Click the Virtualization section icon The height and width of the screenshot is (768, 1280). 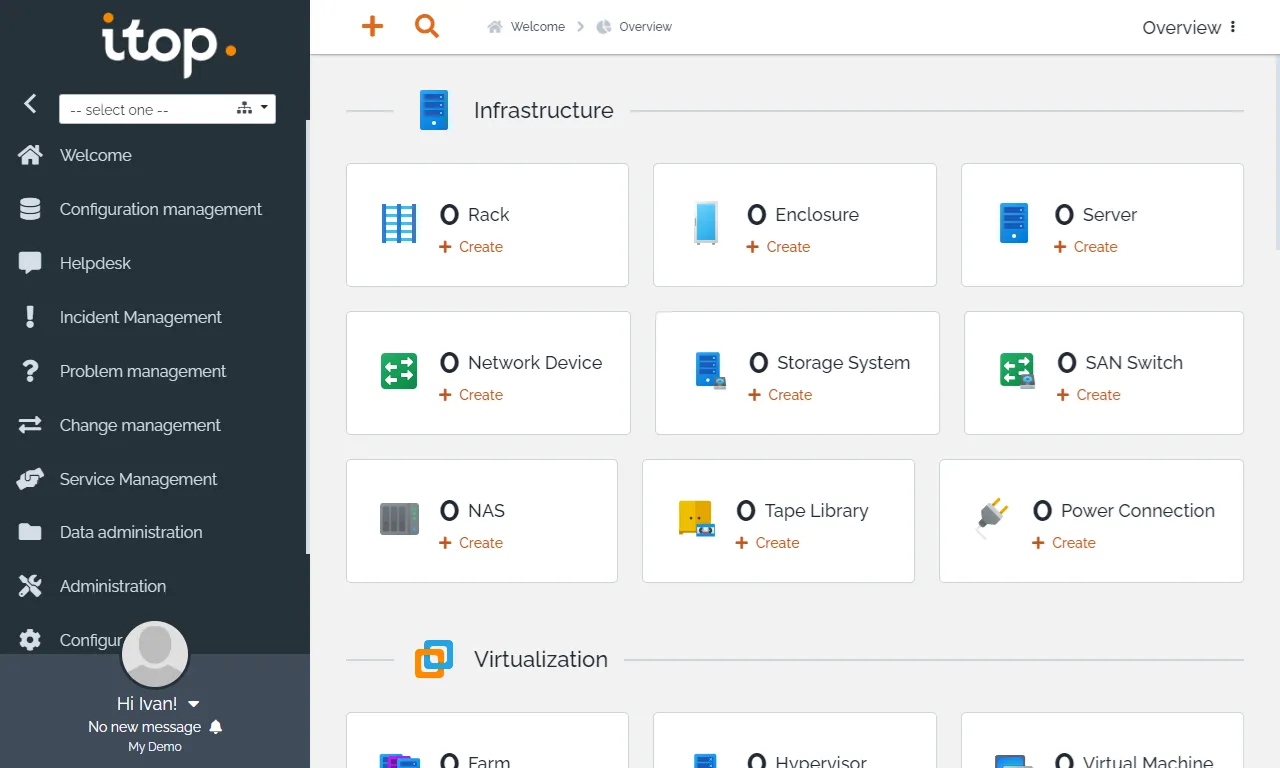pyautogui.click(x=434, y=659)
